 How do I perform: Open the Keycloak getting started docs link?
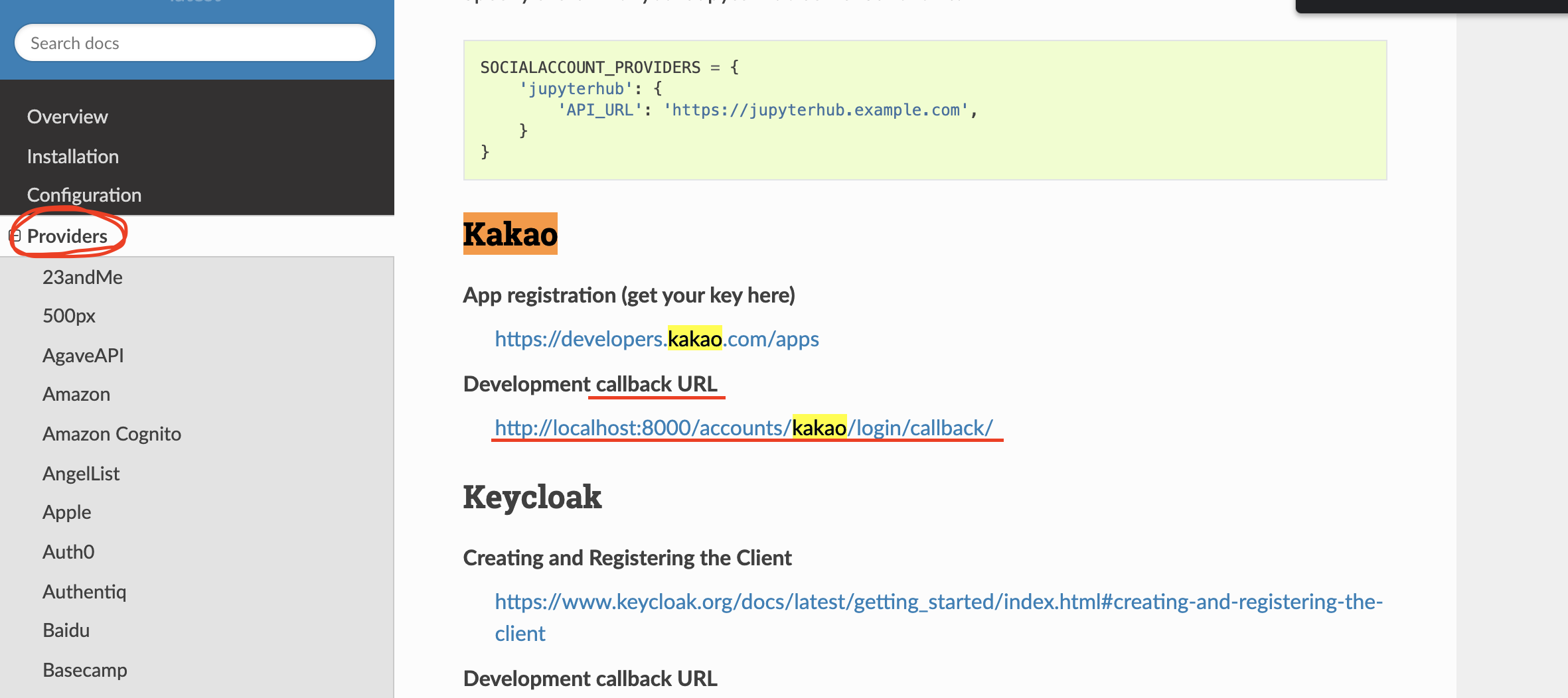939,617
